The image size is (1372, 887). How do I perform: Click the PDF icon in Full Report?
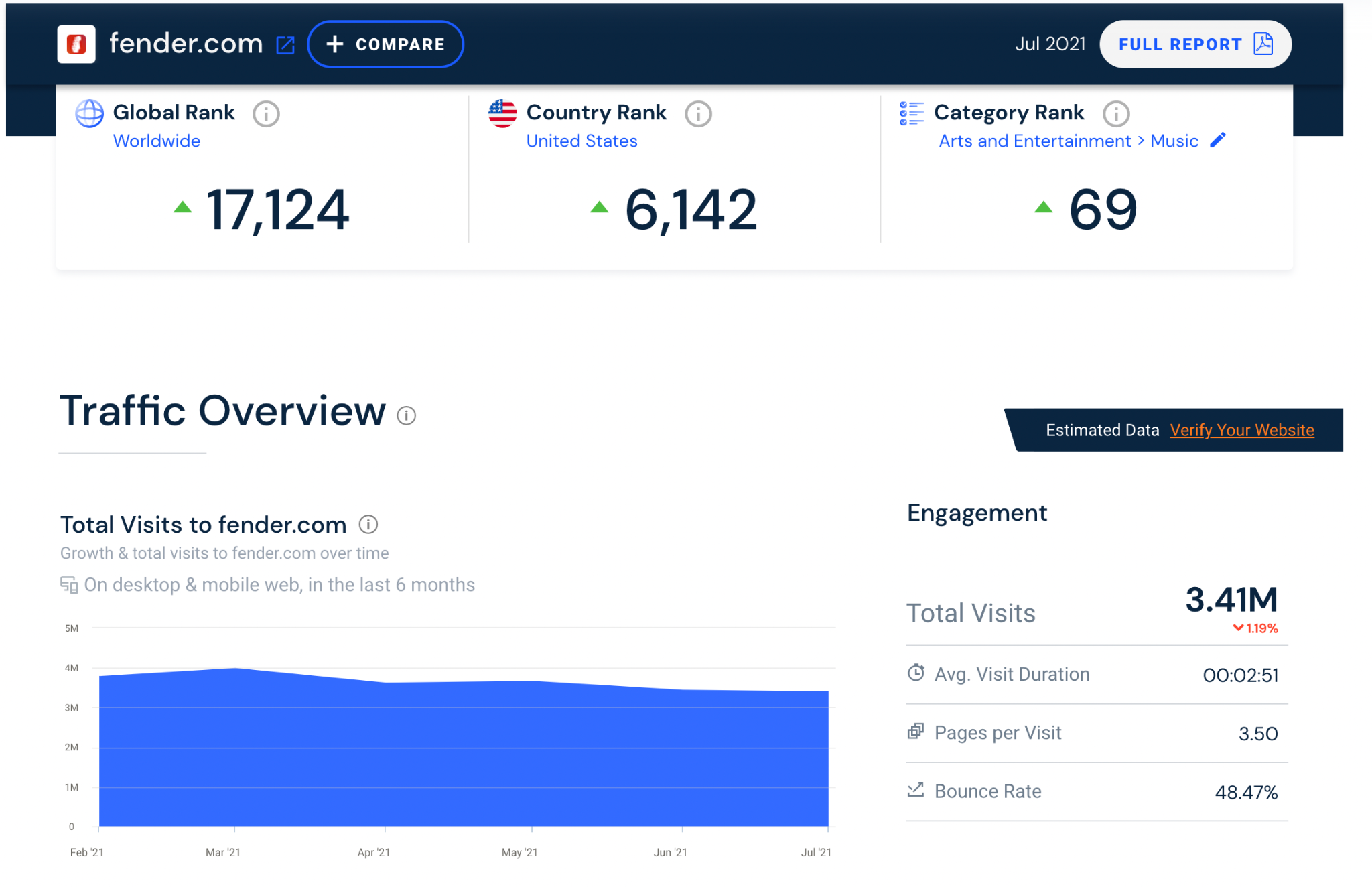click(1263, 44)
